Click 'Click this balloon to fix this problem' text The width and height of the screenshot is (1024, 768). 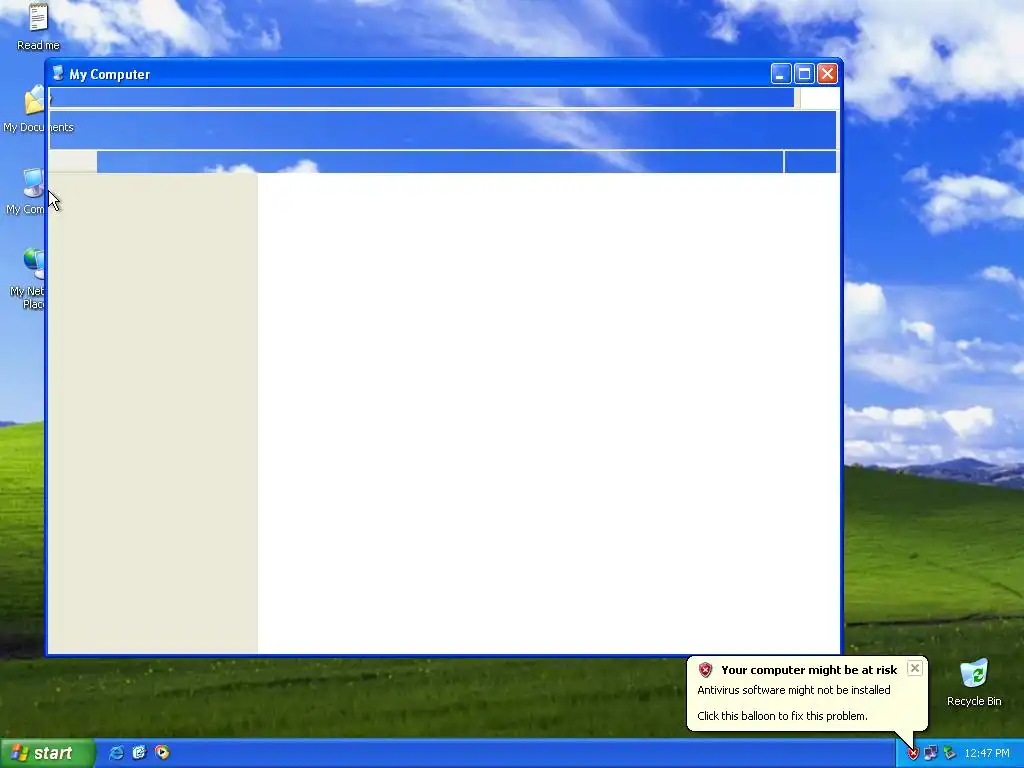tap(782, 716)
